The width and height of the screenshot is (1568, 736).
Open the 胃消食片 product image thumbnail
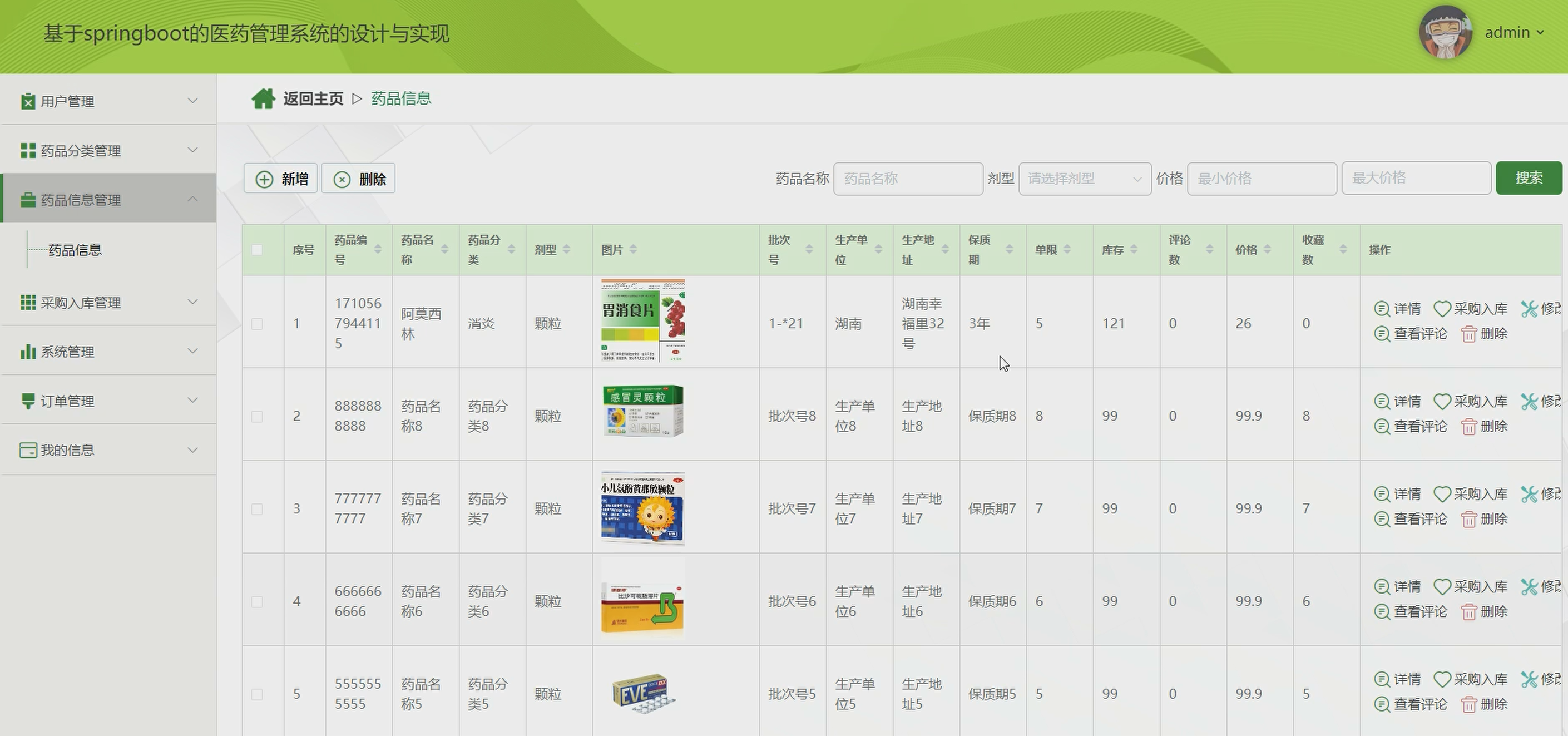click(643, 321)
